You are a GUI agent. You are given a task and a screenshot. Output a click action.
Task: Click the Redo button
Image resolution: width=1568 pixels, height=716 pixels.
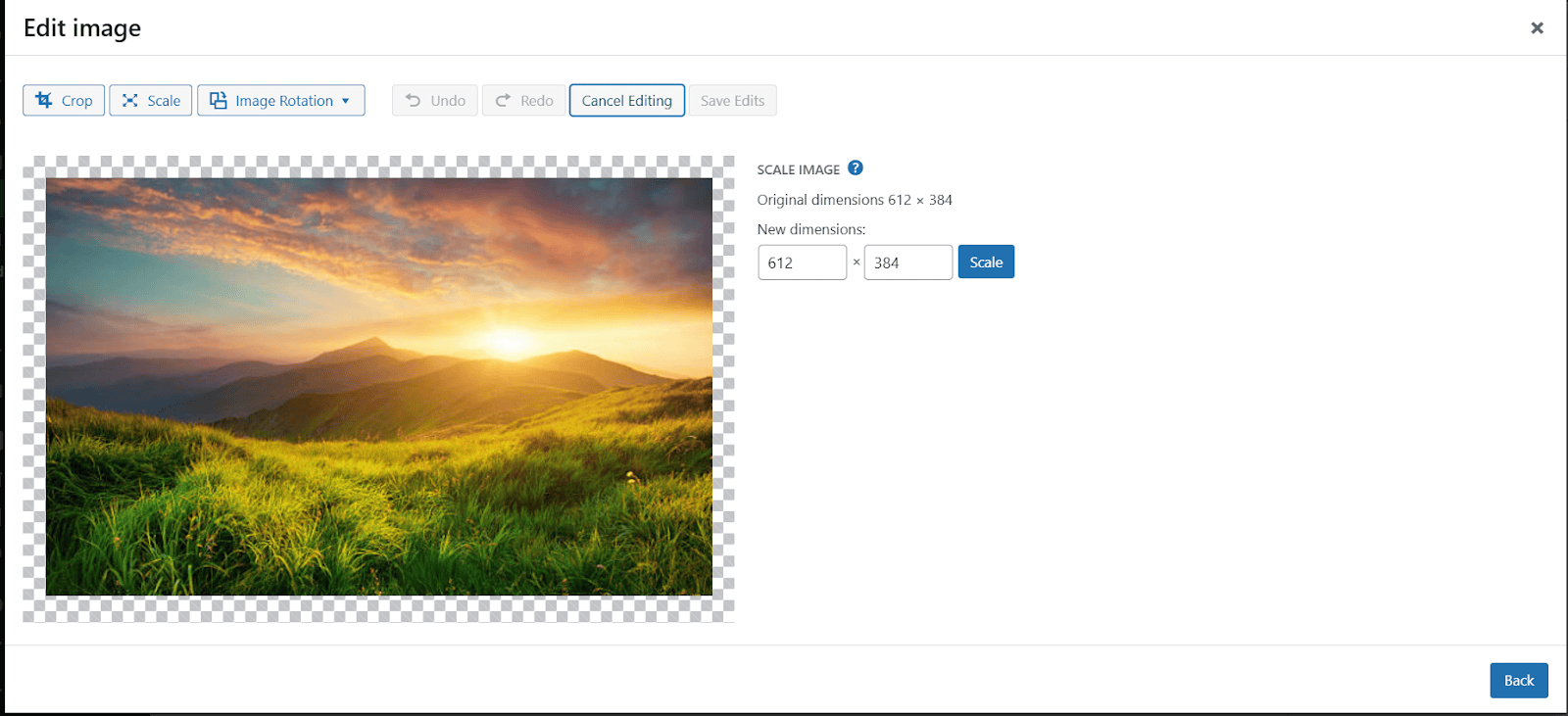pyautogui.click(x=524, y=101)
